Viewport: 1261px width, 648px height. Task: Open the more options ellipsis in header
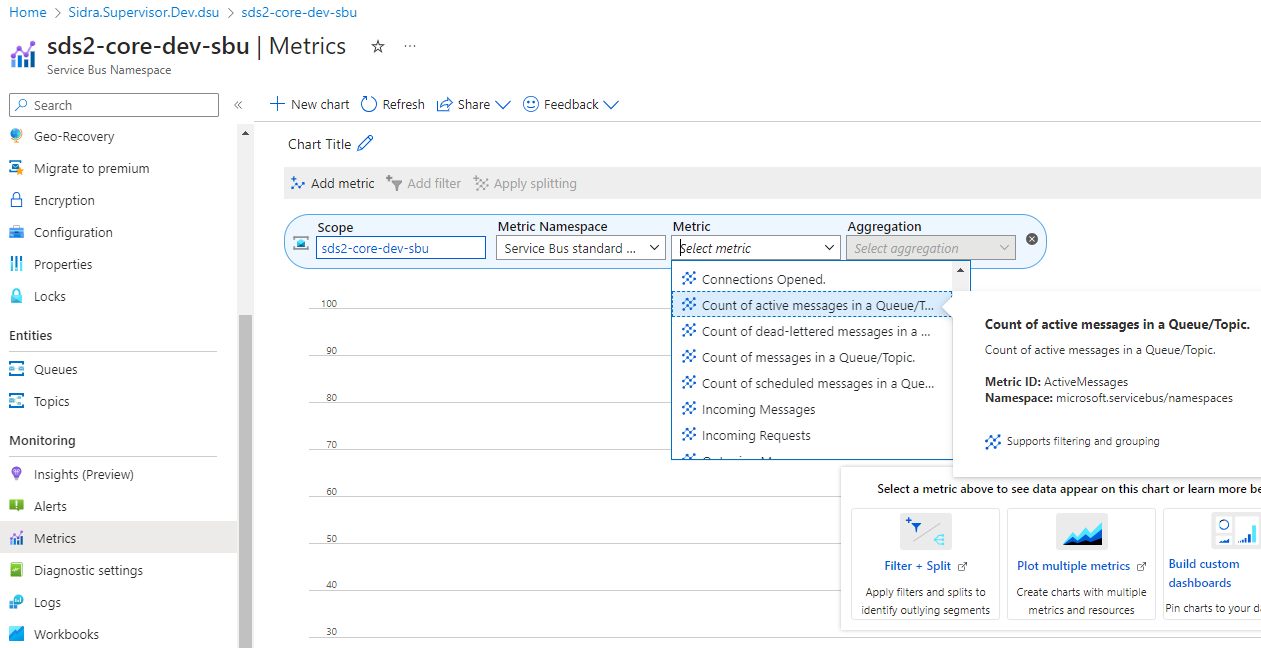tap(410, 47)
